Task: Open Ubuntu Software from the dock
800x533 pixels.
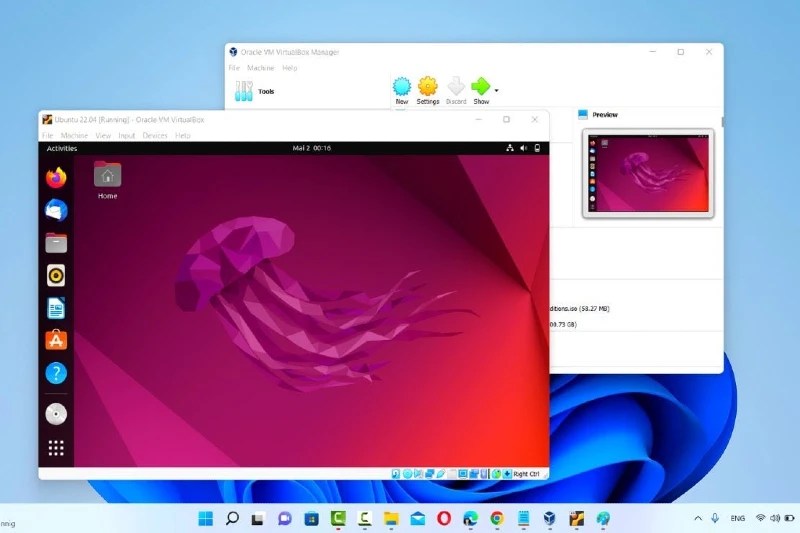Action: pyautogui.click(x=56, y=340)
